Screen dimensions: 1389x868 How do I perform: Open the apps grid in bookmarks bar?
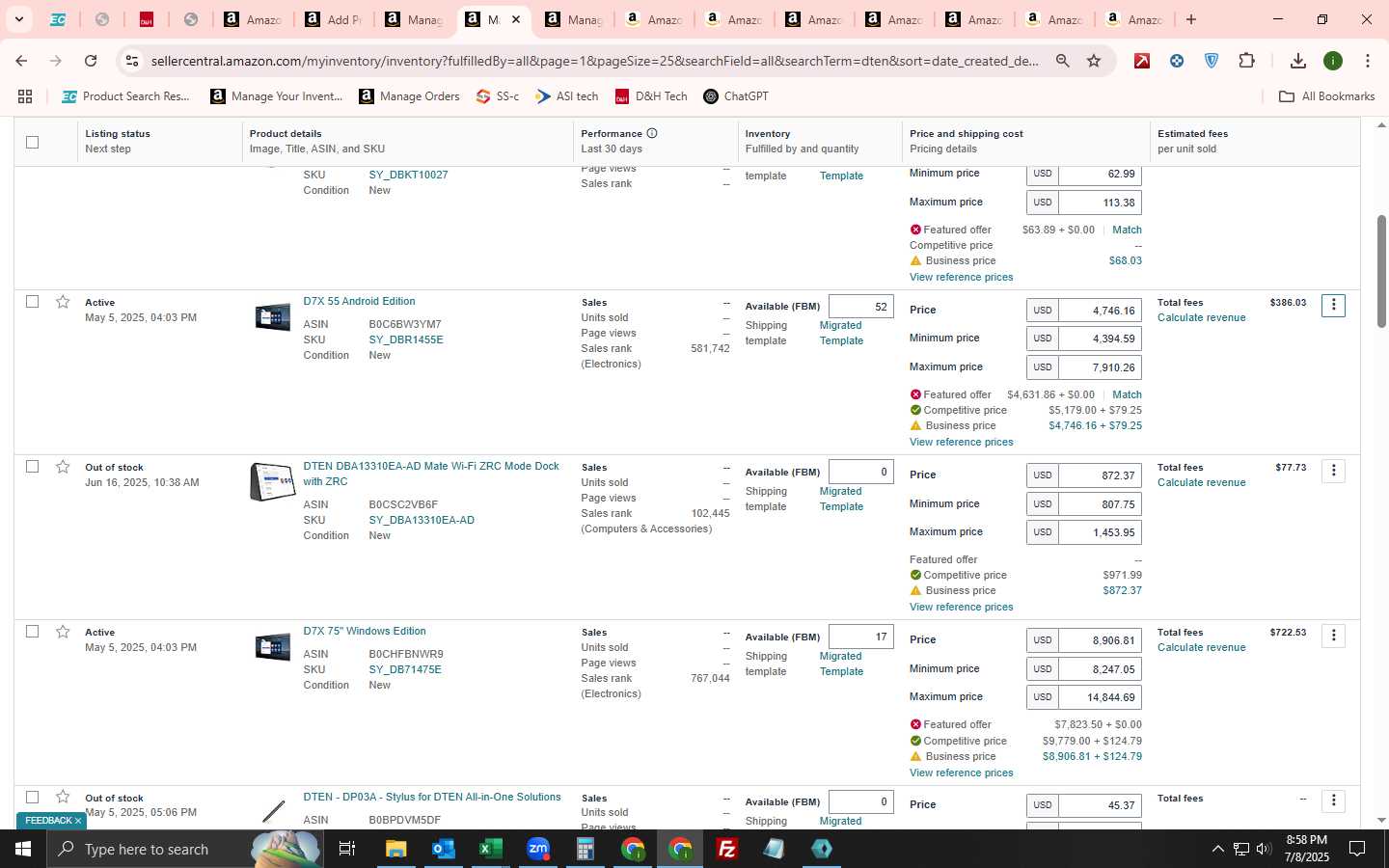[x=25, y=96]
